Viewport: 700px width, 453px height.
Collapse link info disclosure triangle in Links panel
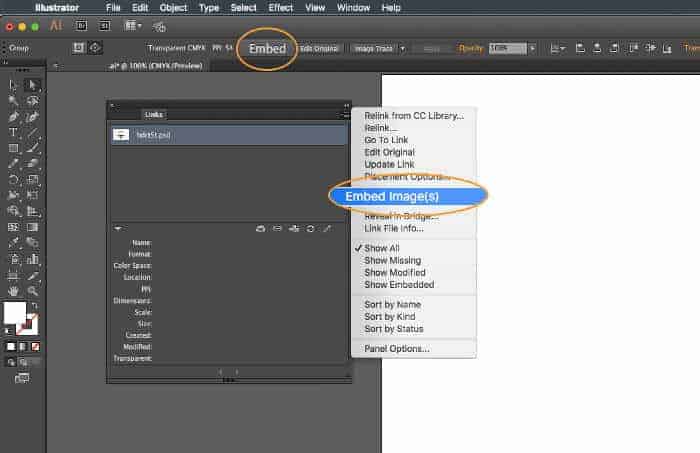click(x=117, y=229)
